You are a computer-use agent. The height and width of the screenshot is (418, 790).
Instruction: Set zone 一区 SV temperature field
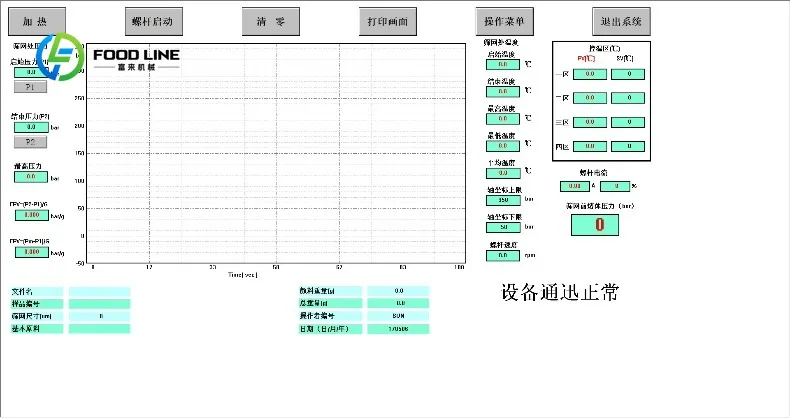tap(628, 74)
